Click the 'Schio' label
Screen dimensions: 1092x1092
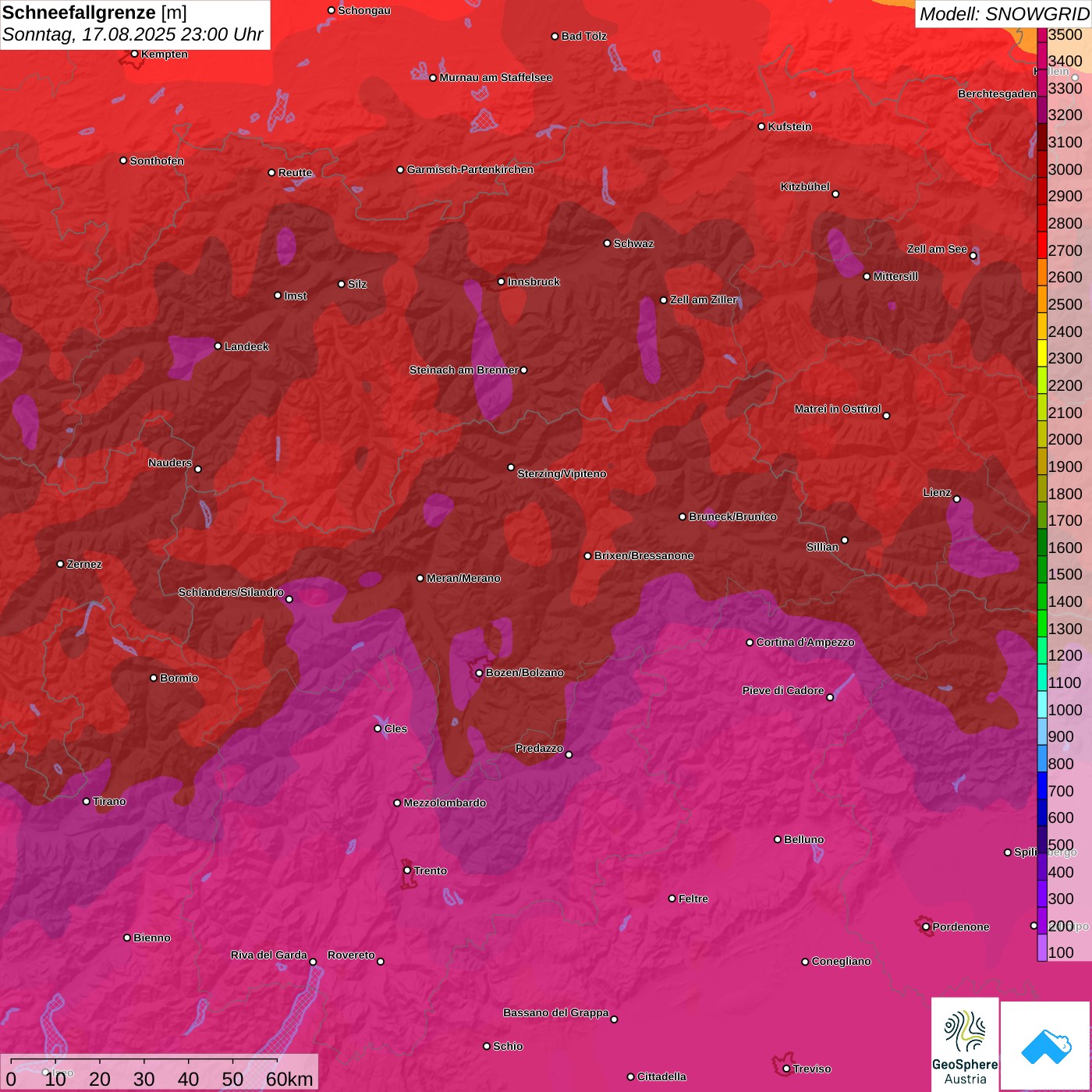click(x=508, y=1046)
